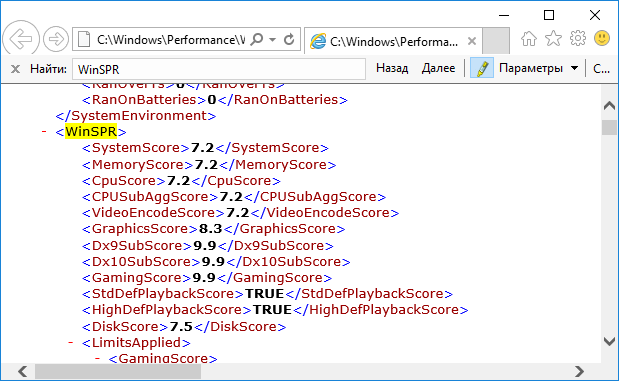The height and width of the screenshot is (381, 619).
Task: Minimize the browser window
Action: 504,15
